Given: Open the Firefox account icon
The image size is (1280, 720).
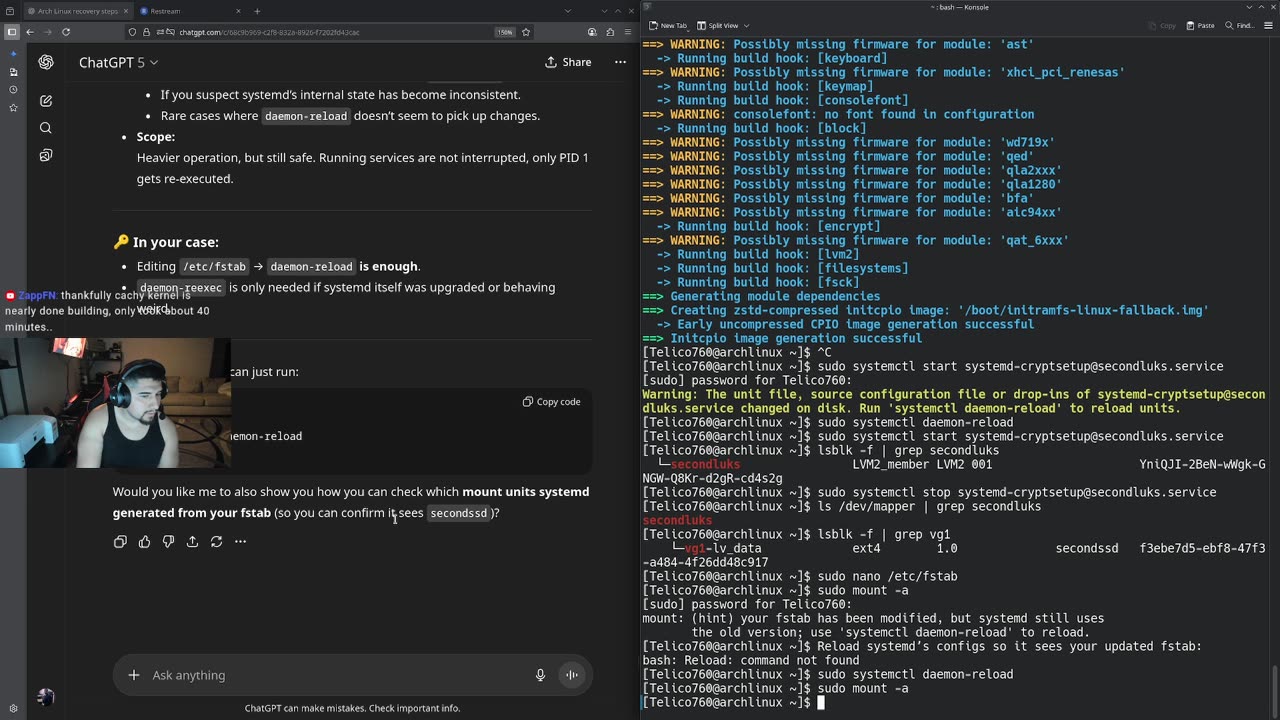Looking at the screenshot, I should pos(592,32).
